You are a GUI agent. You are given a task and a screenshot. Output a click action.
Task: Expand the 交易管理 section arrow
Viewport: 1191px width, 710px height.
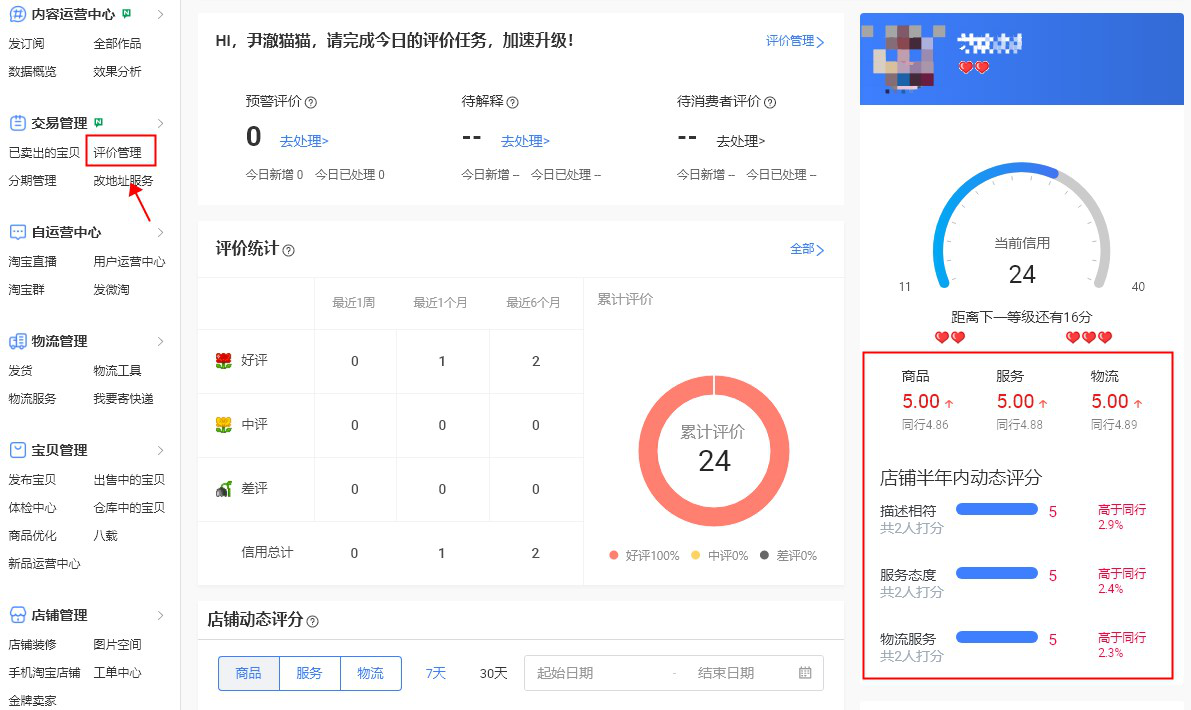tap(160, 123)
